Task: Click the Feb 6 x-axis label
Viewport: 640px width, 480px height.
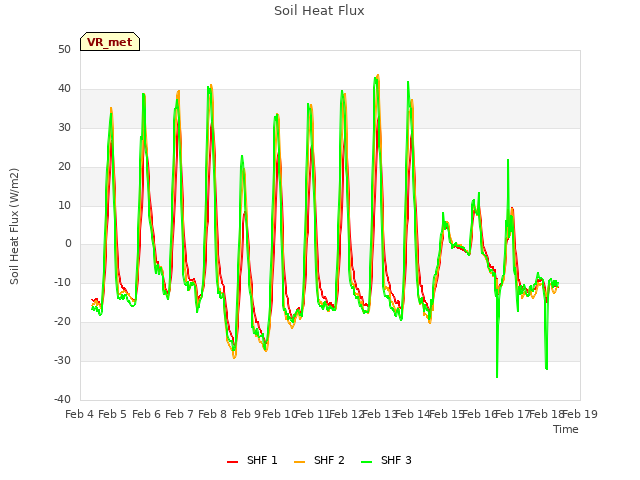Action: [146, 414]
